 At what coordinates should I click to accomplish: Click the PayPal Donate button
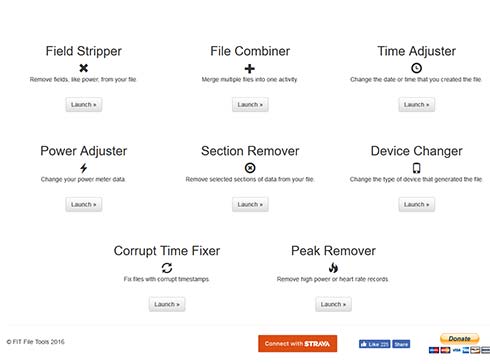459,339
